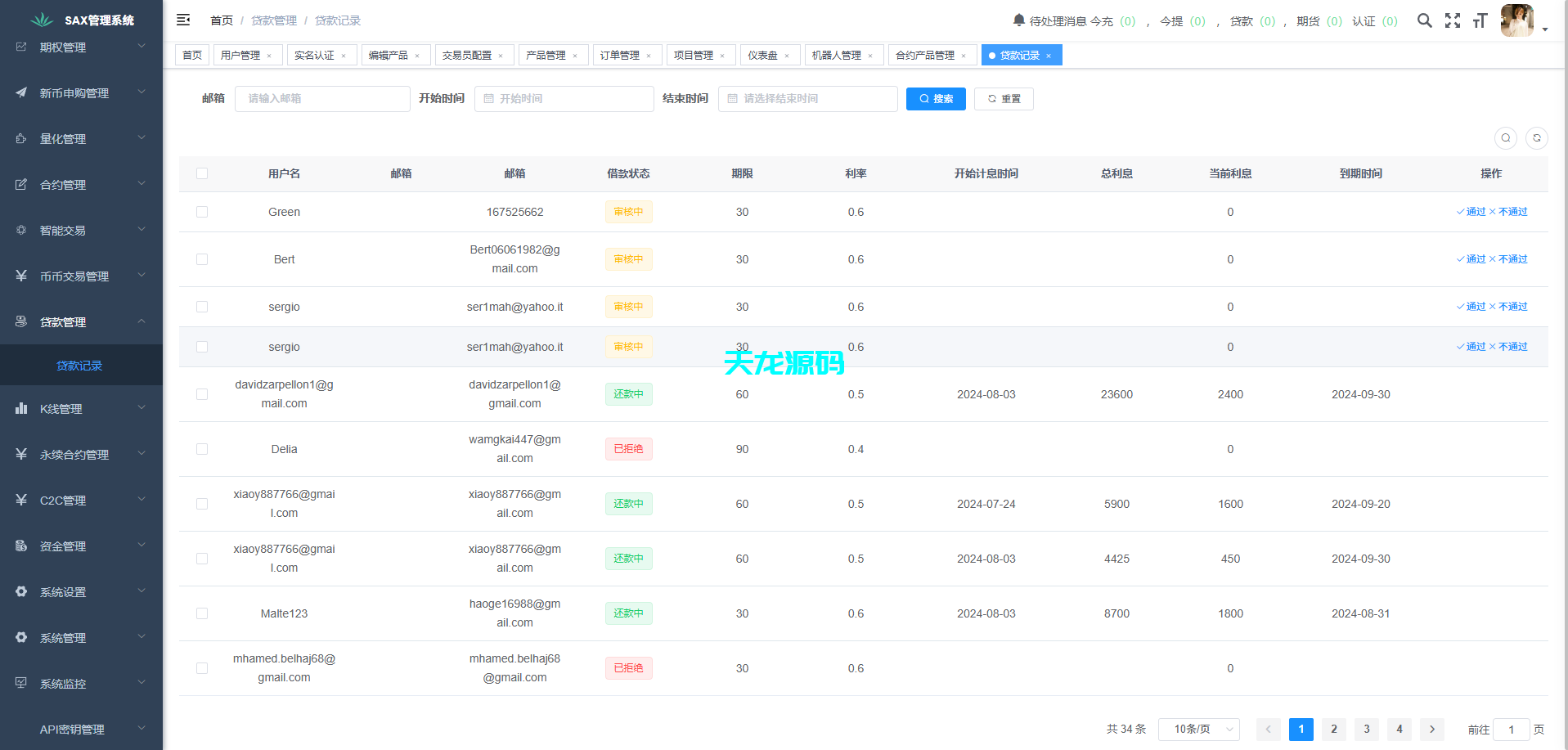Click the refresh icon above the table
Viewport: 1568px width, 750px height.
tap(1537, 138)
